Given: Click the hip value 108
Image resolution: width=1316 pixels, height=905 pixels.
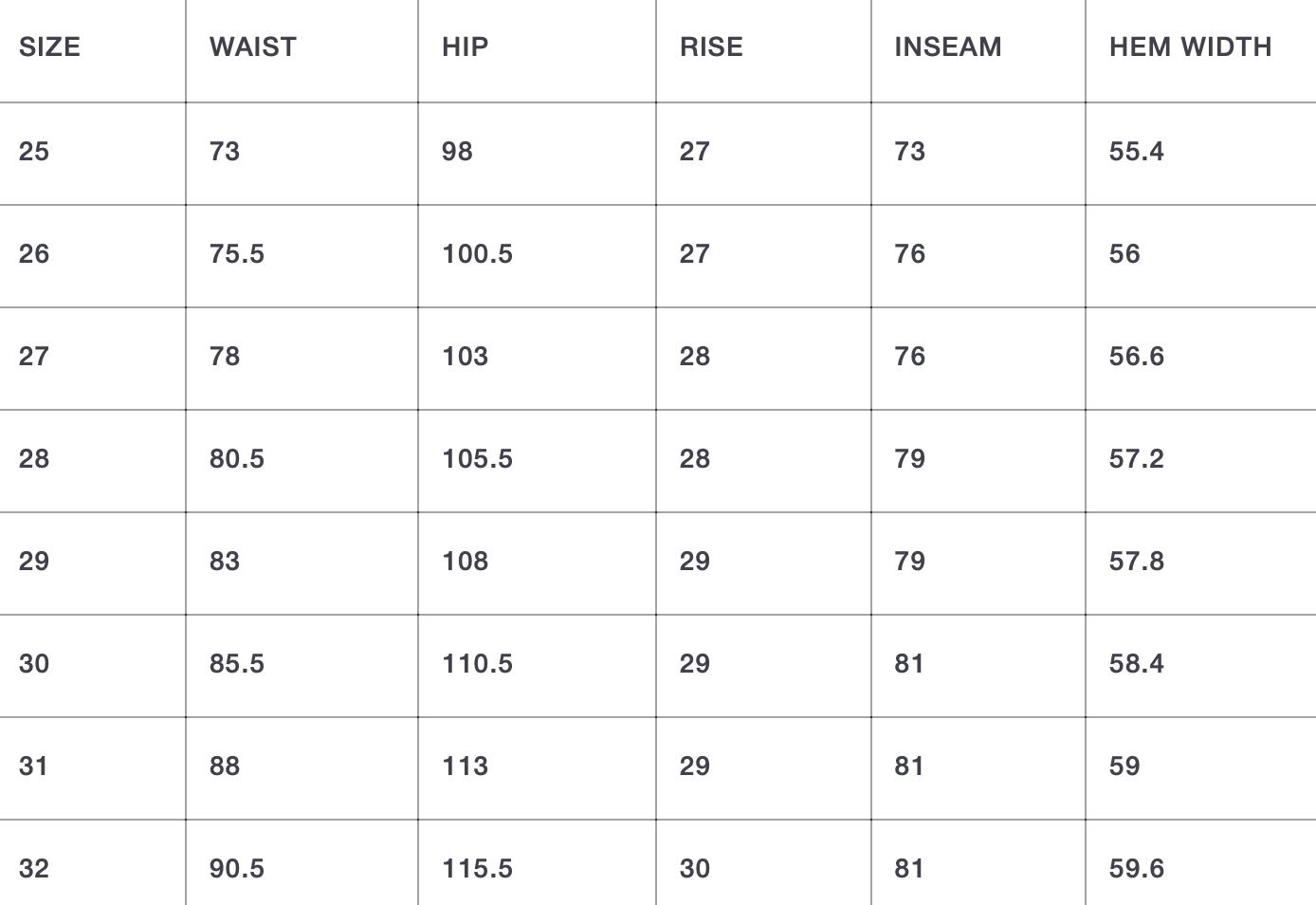Looking at the screenshot, I should tap(465, 562).
